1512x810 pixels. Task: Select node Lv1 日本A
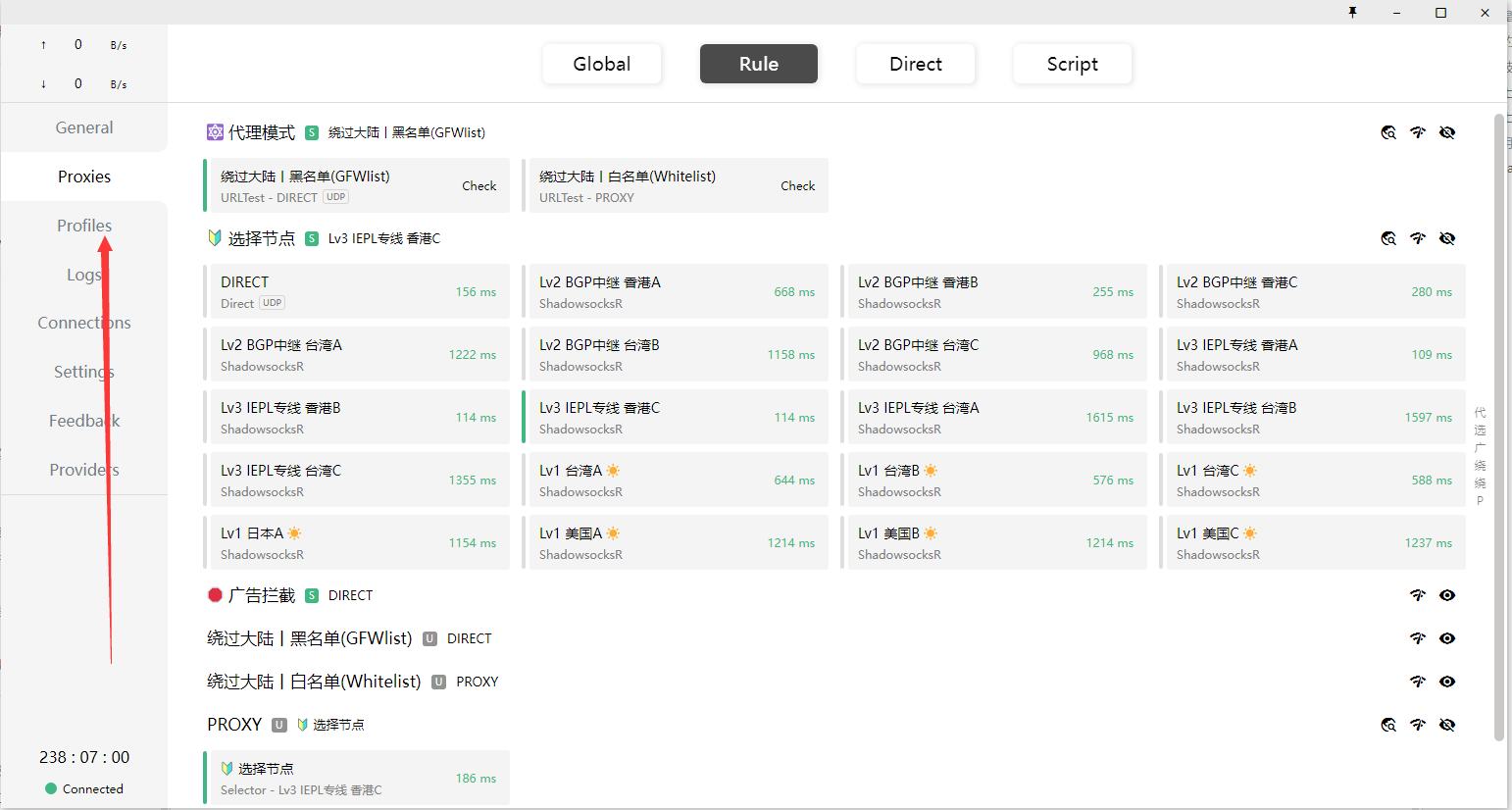point(357,542)
